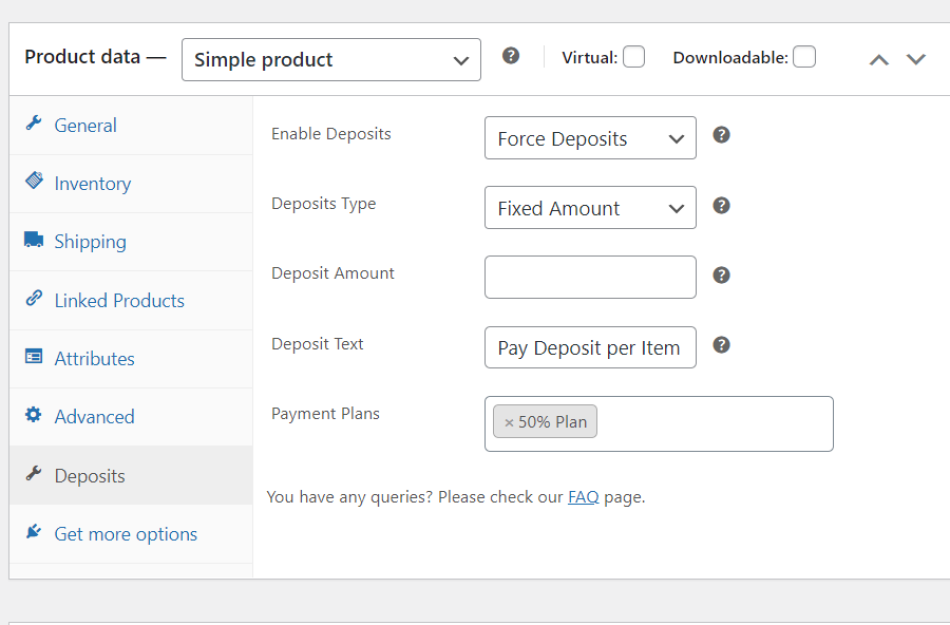Open the Enable Deposits dropdown
The width and height of the screenshot is (950, 625).
590,138
